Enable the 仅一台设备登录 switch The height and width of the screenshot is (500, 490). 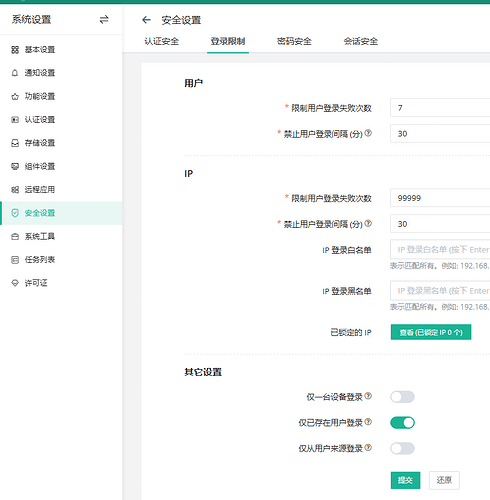(x=402, y=397)
